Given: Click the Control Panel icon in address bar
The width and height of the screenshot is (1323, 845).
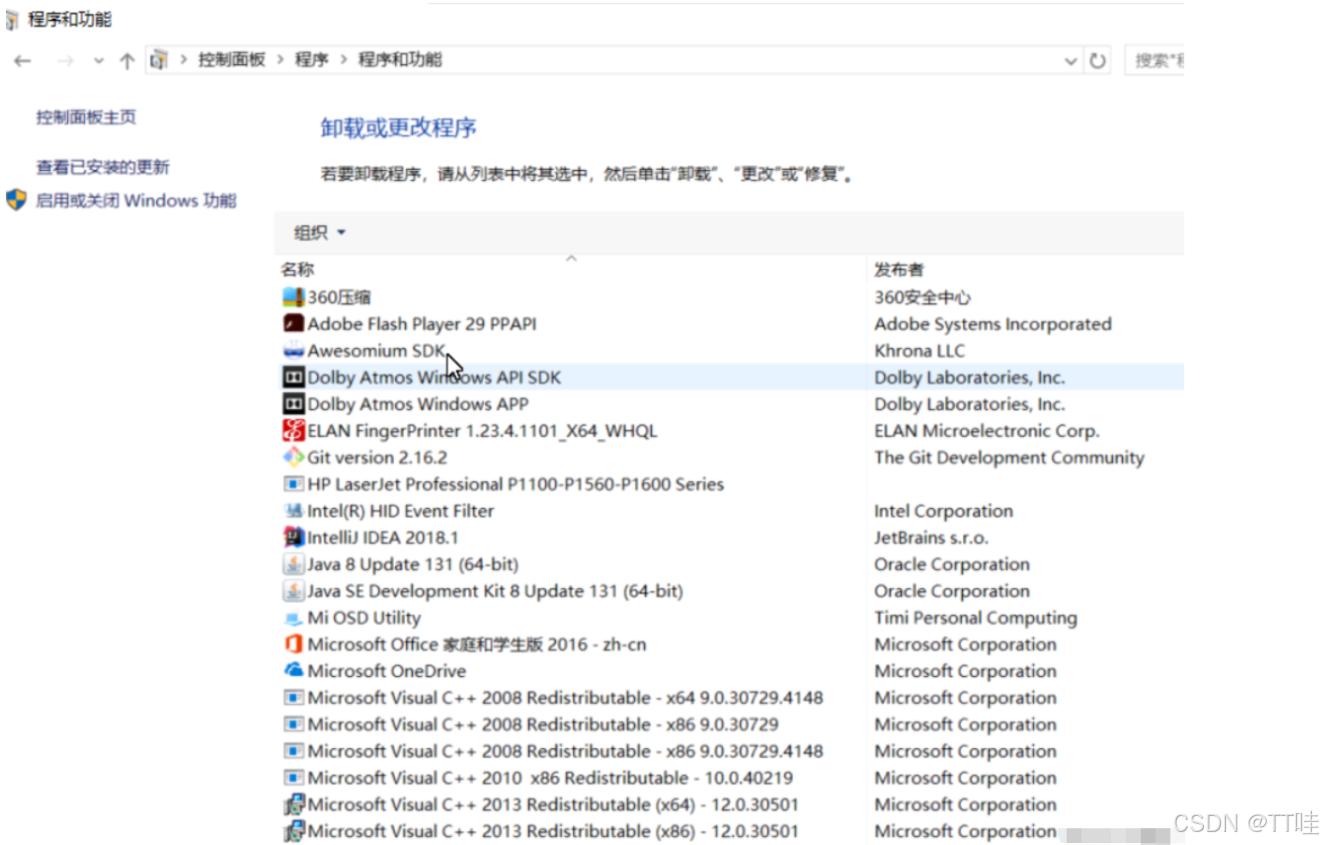Looking at the screenshot, I should coord(158,60).
